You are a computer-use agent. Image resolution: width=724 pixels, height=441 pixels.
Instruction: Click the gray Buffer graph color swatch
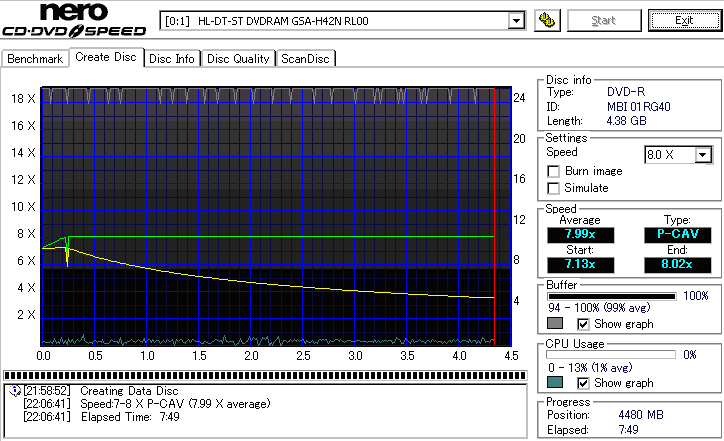click(x=555, y=324)
